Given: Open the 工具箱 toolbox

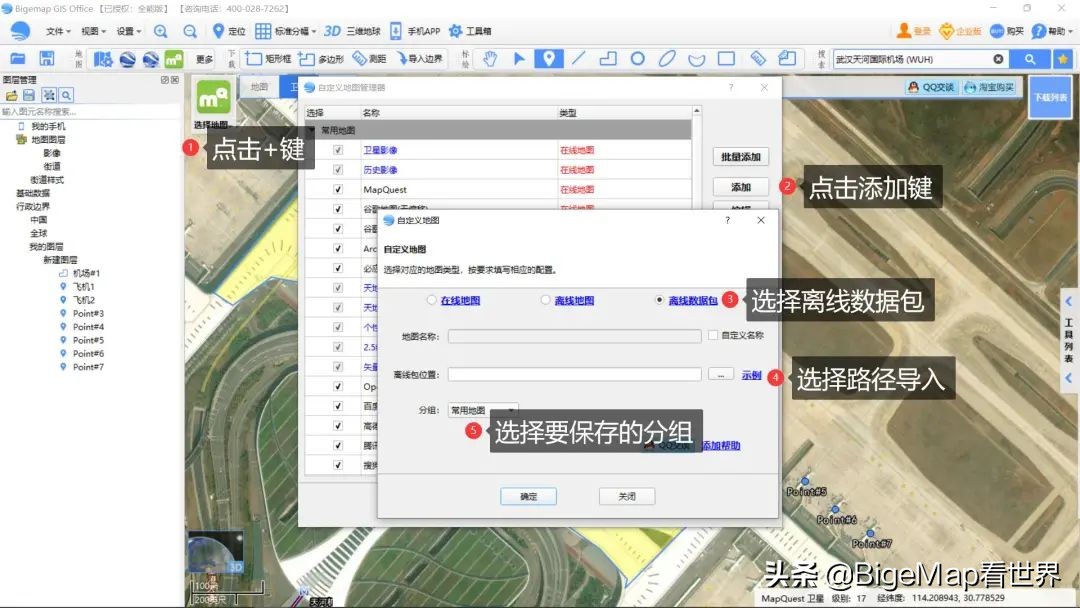Looking at the screenshot, I should (478, 30).
